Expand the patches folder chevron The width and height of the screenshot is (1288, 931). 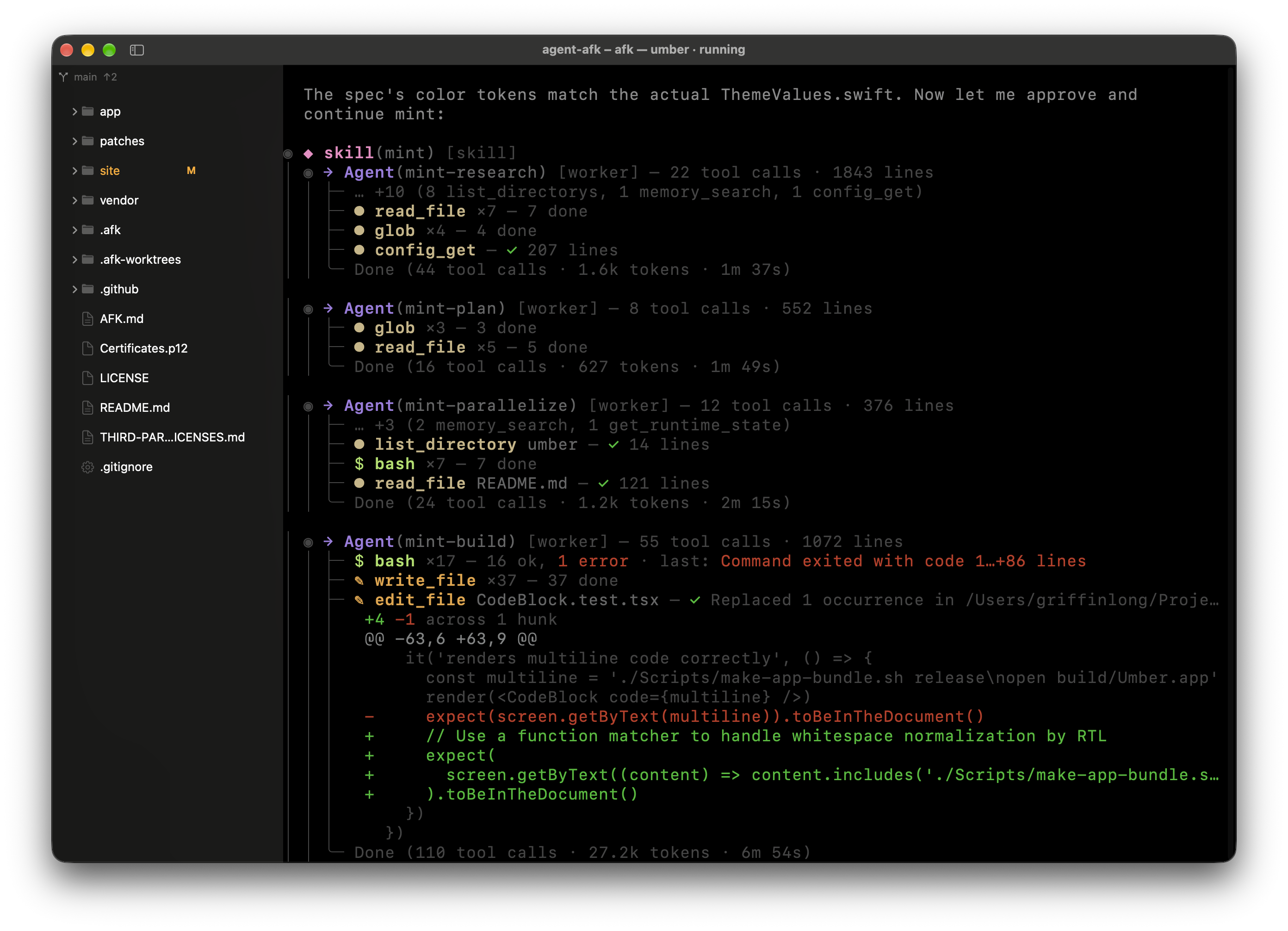pos(74,141)
